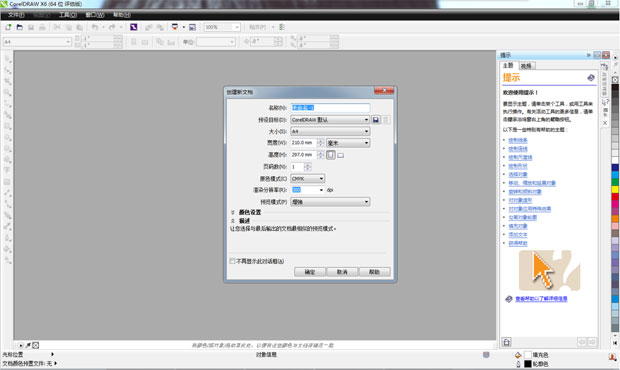Open the page size A4 dropdown in dialog
Viewport: 620px width, 370px height.
click(x=330, y=131)
